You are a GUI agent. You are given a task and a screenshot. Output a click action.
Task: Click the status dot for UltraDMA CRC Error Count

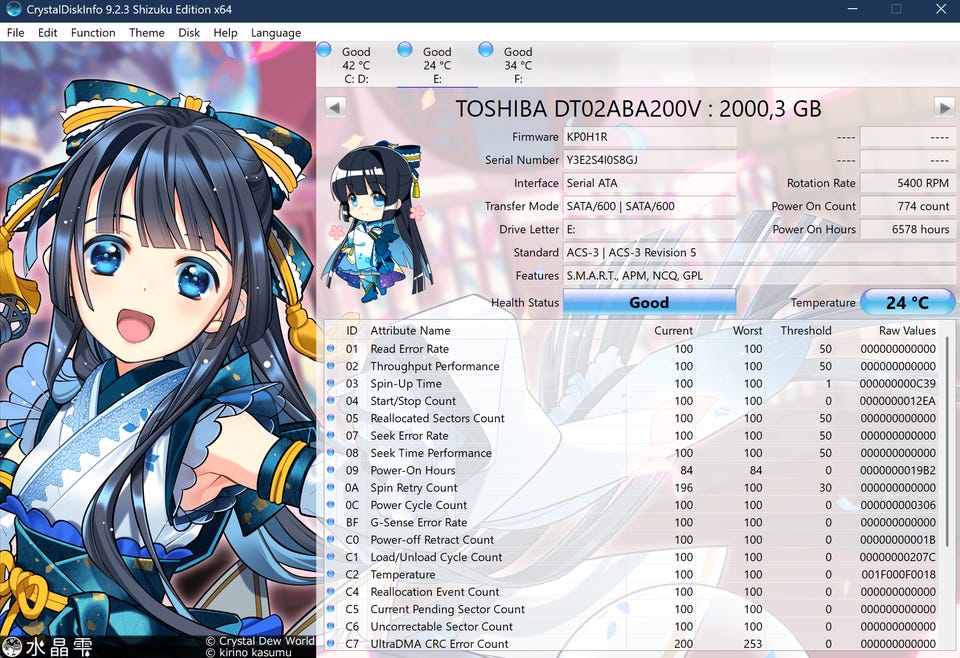coord(331,643)
